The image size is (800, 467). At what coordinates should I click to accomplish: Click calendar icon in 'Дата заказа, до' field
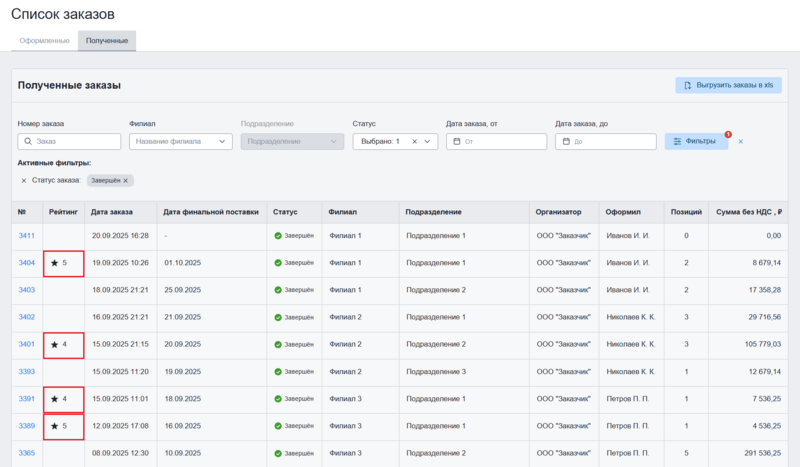(565, 142)
